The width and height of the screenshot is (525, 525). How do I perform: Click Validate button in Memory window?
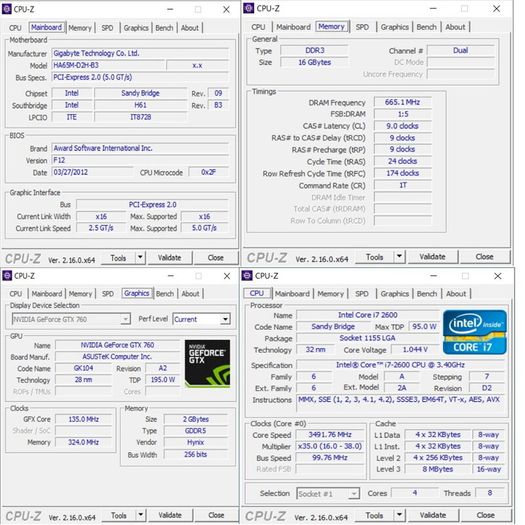pos(432,256)
